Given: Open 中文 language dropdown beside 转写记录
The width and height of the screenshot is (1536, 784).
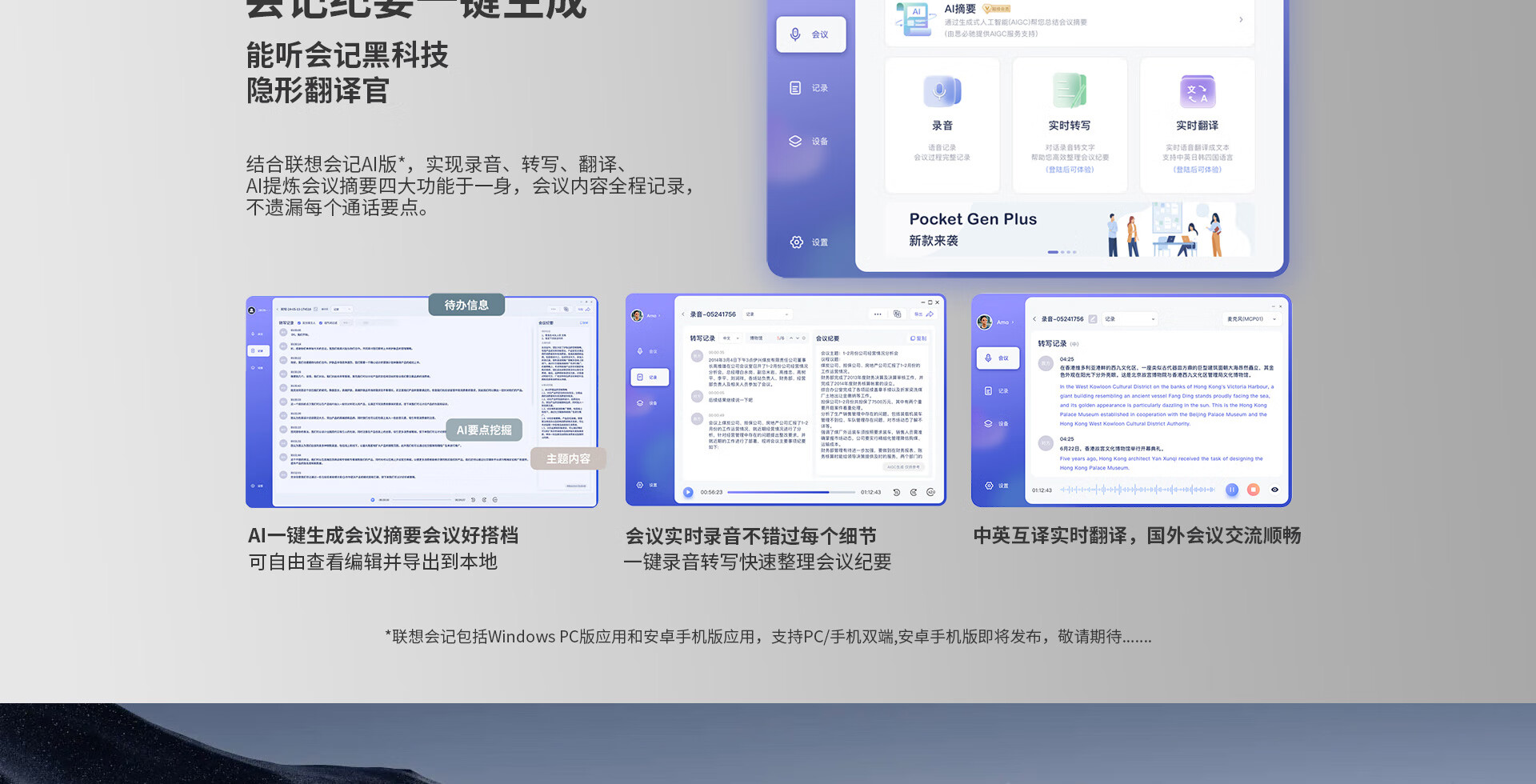Looking at the screenshot, I should pyautogui.click(x=729, y=338).
